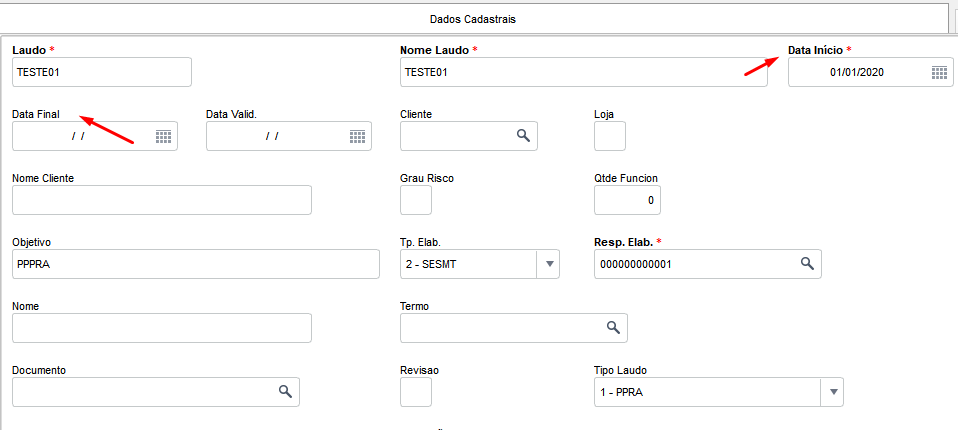Click the 'Data Início' field label
This screenshot has width=958, height=430.
tap(816, 49)
